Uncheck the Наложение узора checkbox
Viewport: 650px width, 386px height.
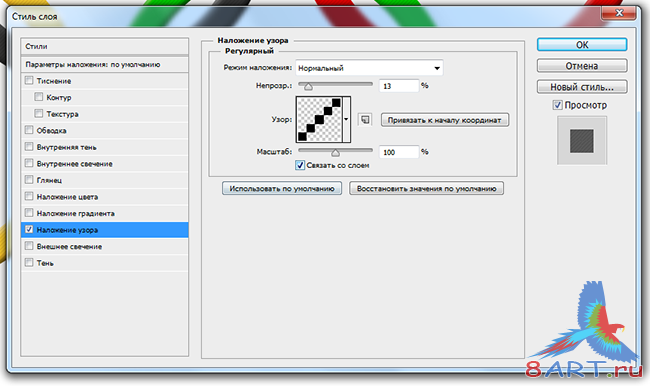coord(29,229)
